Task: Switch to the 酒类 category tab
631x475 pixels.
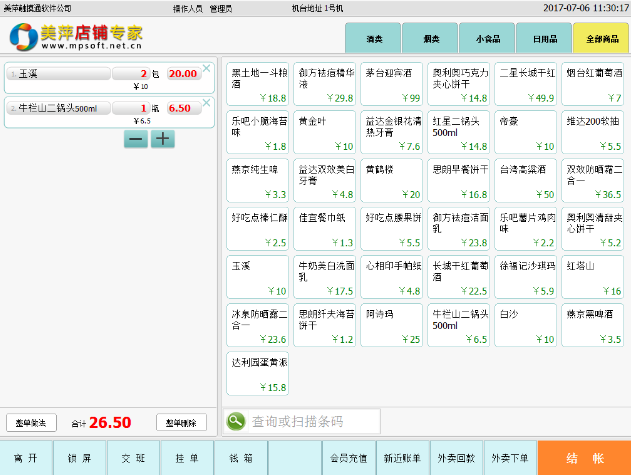Action: [x=373, y=38]
